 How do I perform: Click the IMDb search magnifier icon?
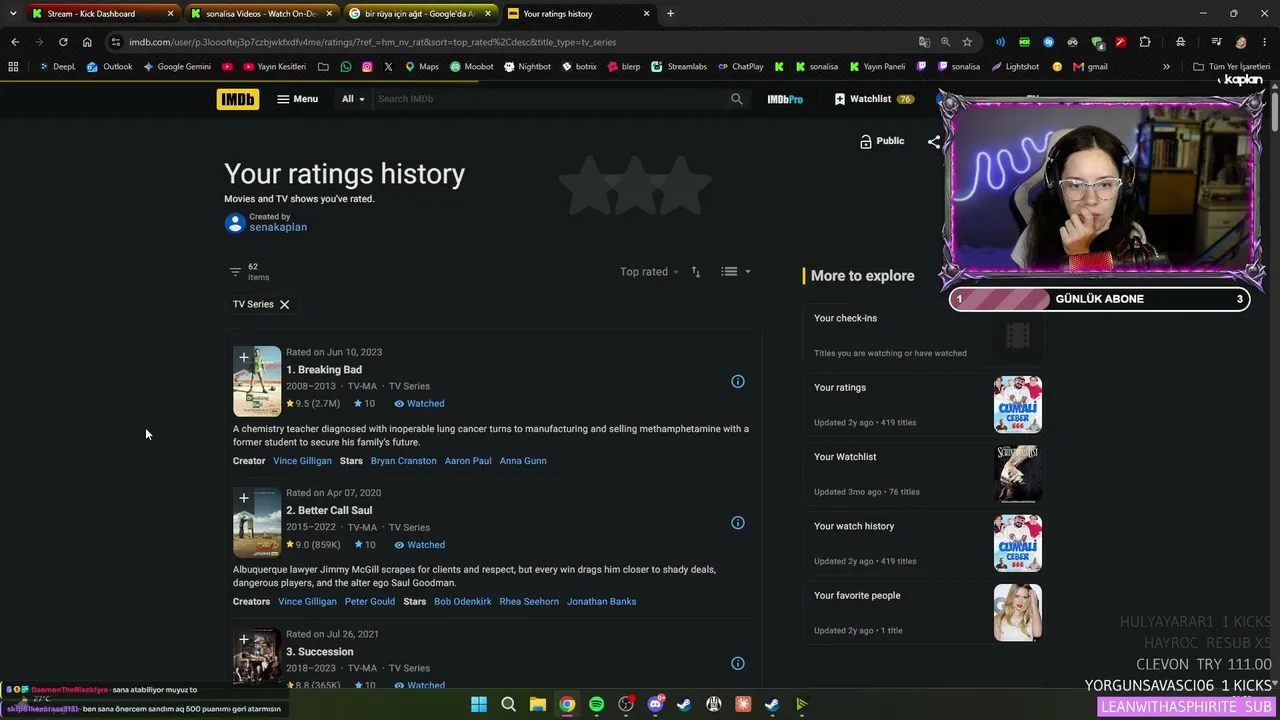coord(737,99)
